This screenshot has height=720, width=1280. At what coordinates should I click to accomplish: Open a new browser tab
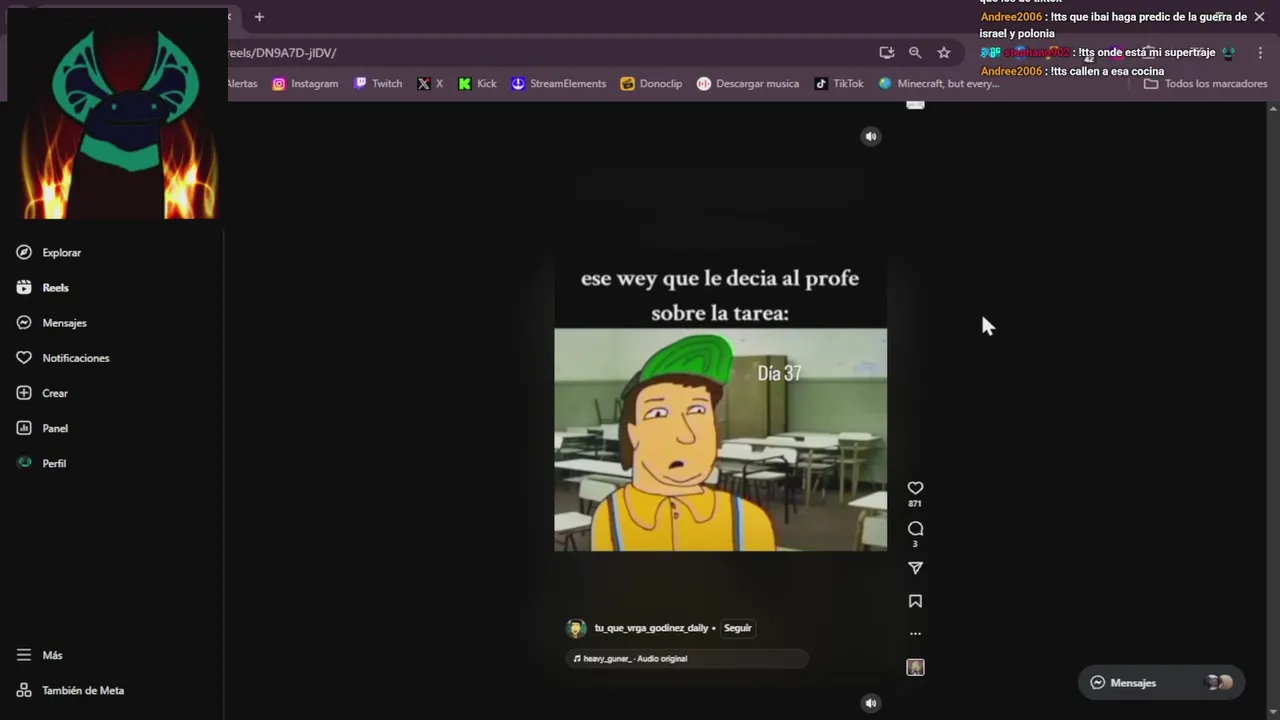[x=259, y=17]
